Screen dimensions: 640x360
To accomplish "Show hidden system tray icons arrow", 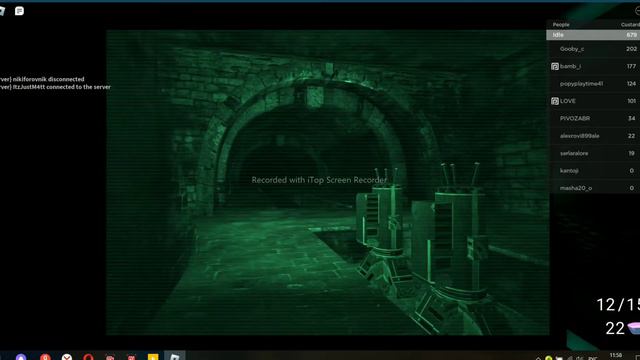I will tap(538, 358).
